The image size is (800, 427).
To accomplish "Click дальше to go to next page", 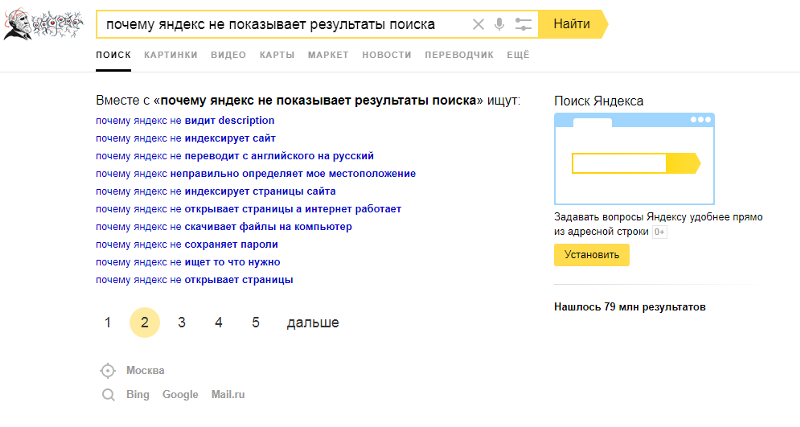I will [313, 322].
